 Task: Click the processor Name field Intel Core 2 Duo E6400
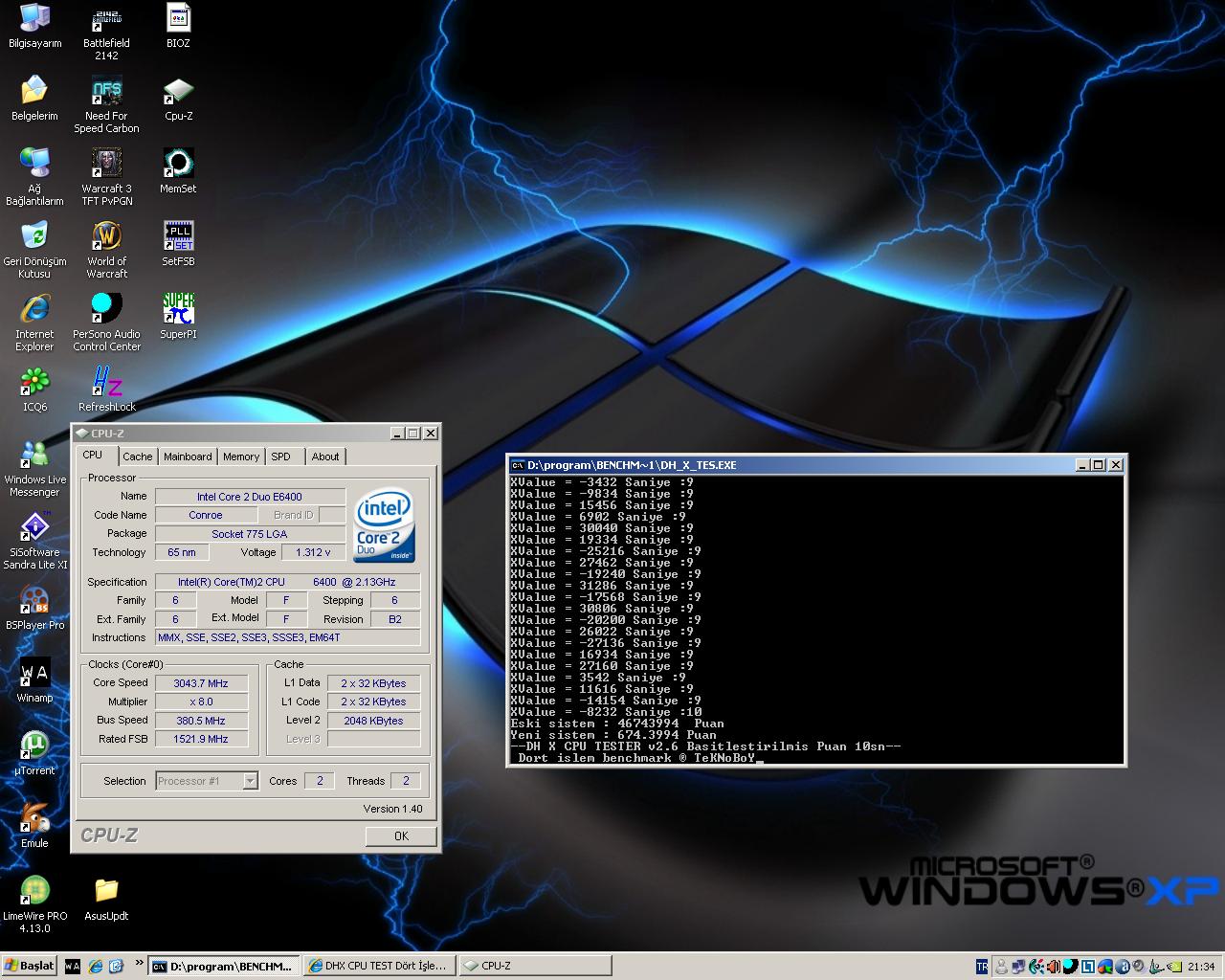(250, 497)
